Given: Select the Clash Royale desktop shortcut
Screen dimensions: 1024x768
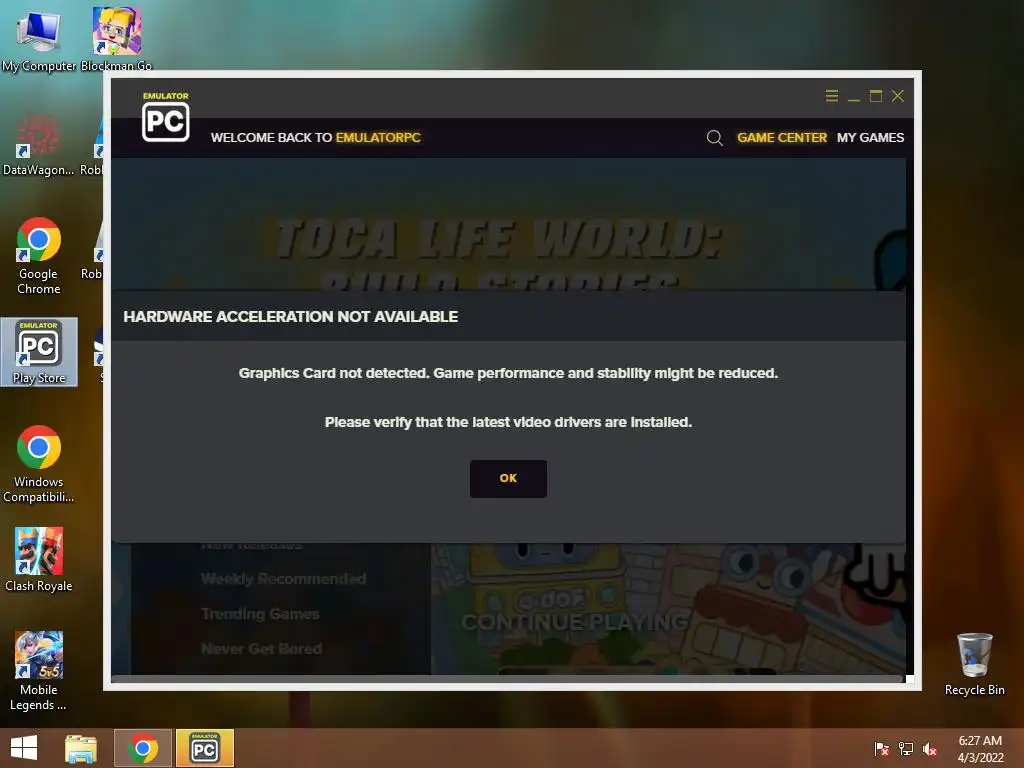Looking at the screenshot, I should click(x=39, y=559).
